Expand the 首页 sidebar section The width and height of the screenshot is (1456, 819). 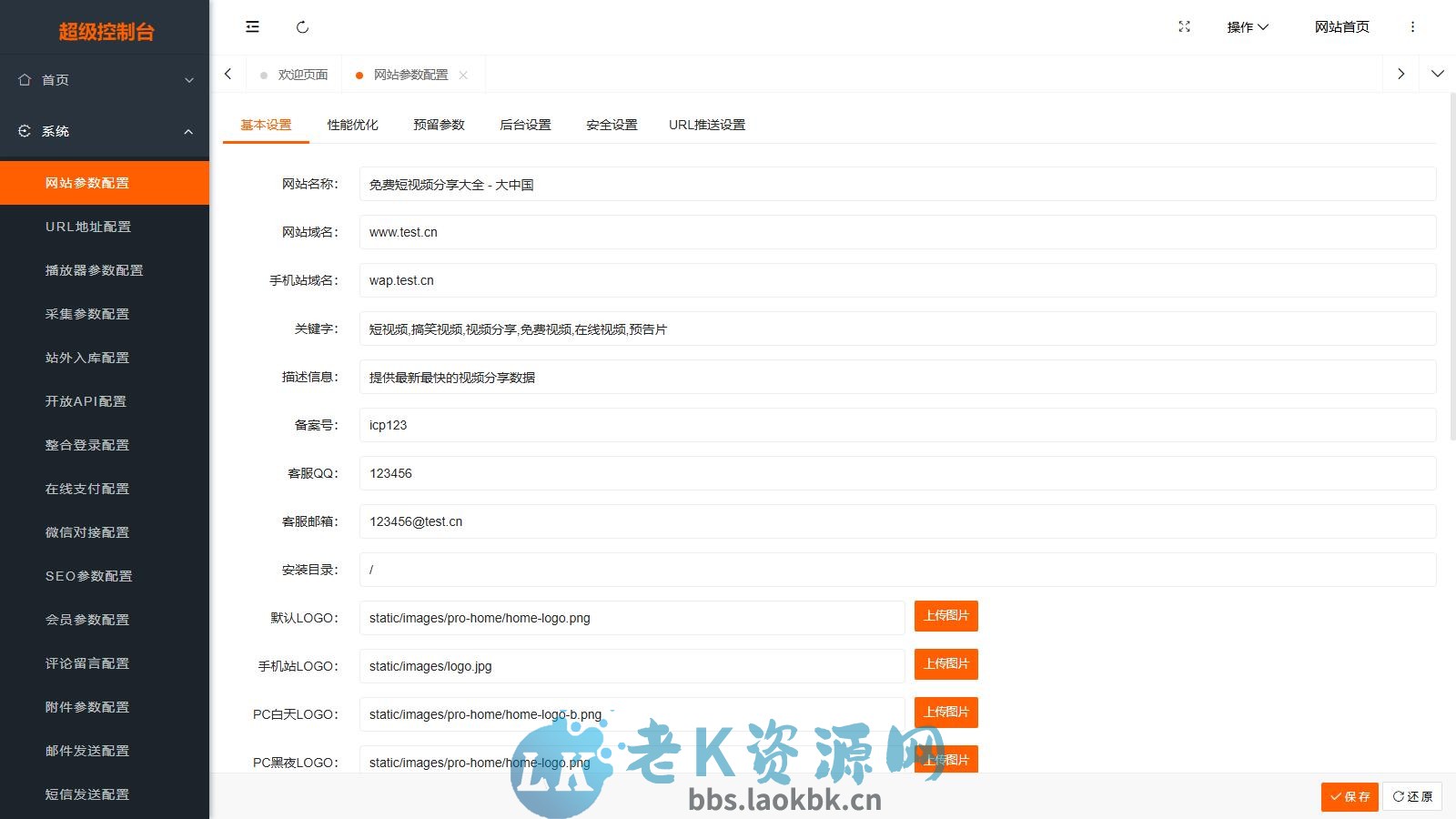pyautogui.click(x=190, y=80)
